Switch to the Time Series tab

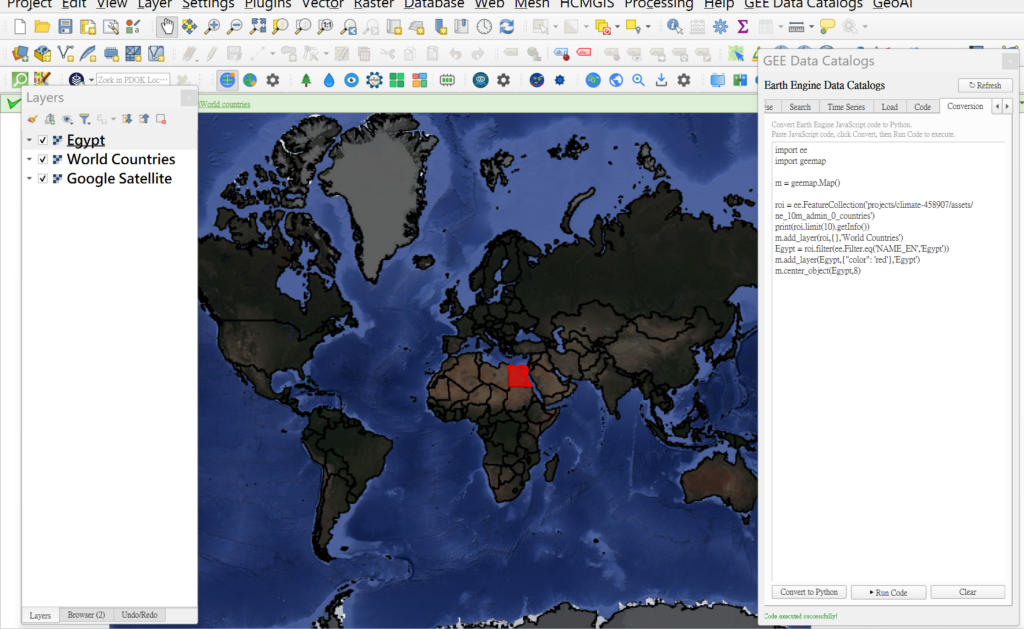(x=845, y=107)
